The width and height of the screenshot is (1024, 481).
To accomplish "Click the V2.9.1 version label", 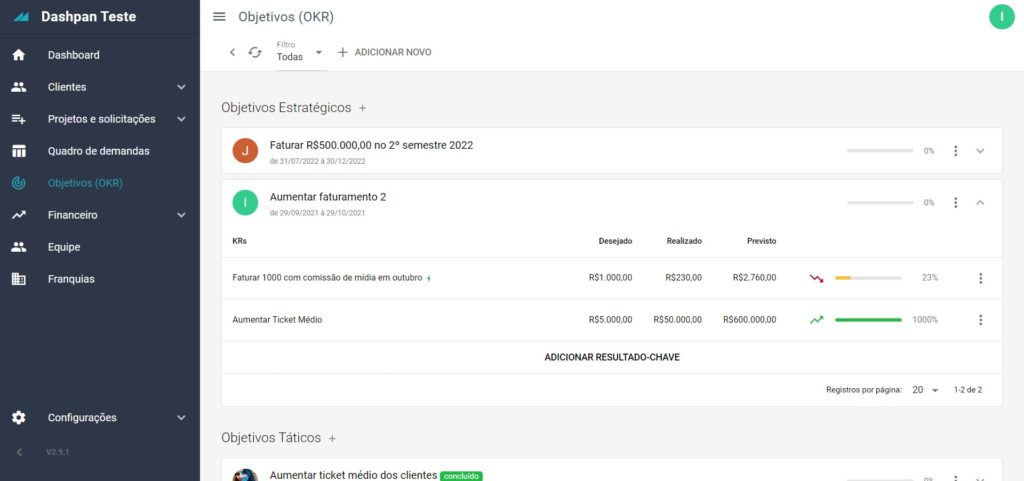I will point(57,452).
